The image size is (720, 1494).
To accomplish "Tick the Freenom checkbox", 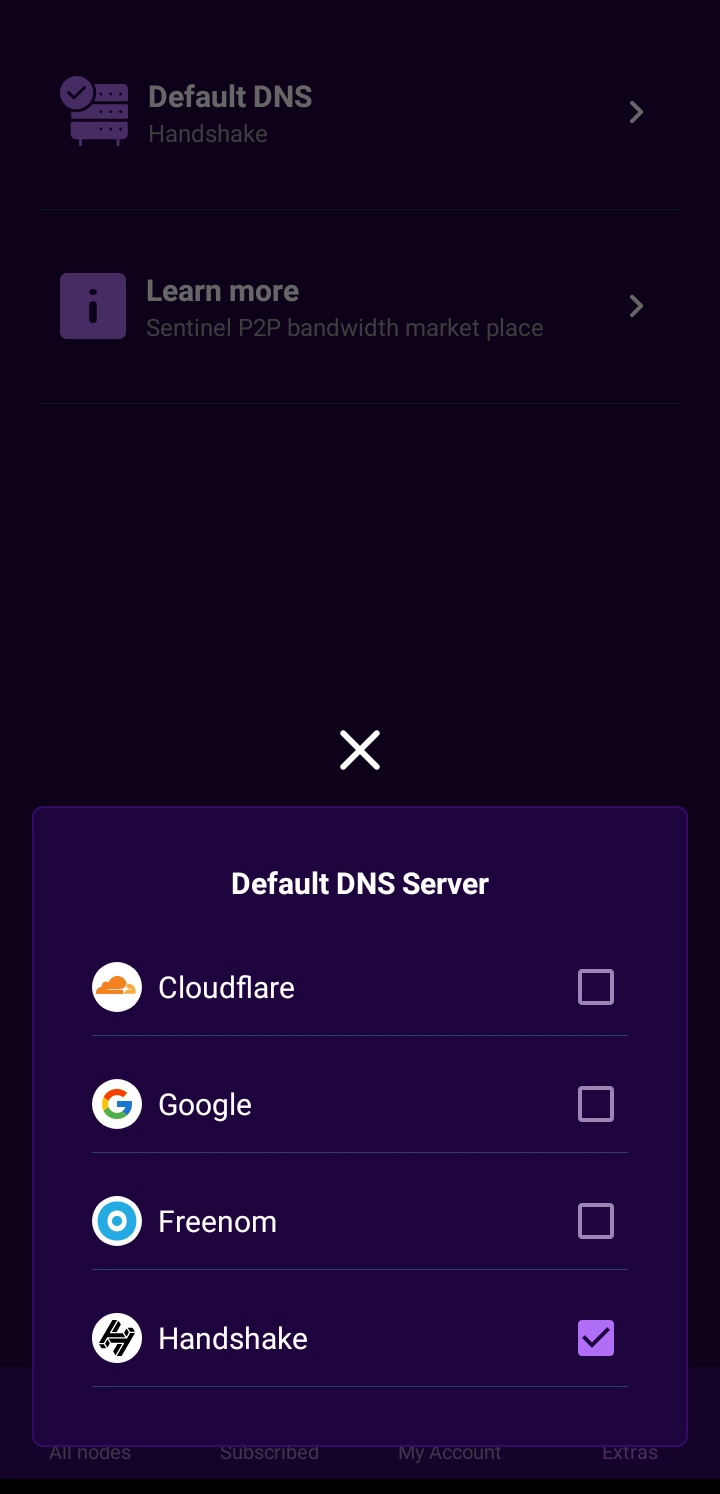I will click(x=596, y=1221).
